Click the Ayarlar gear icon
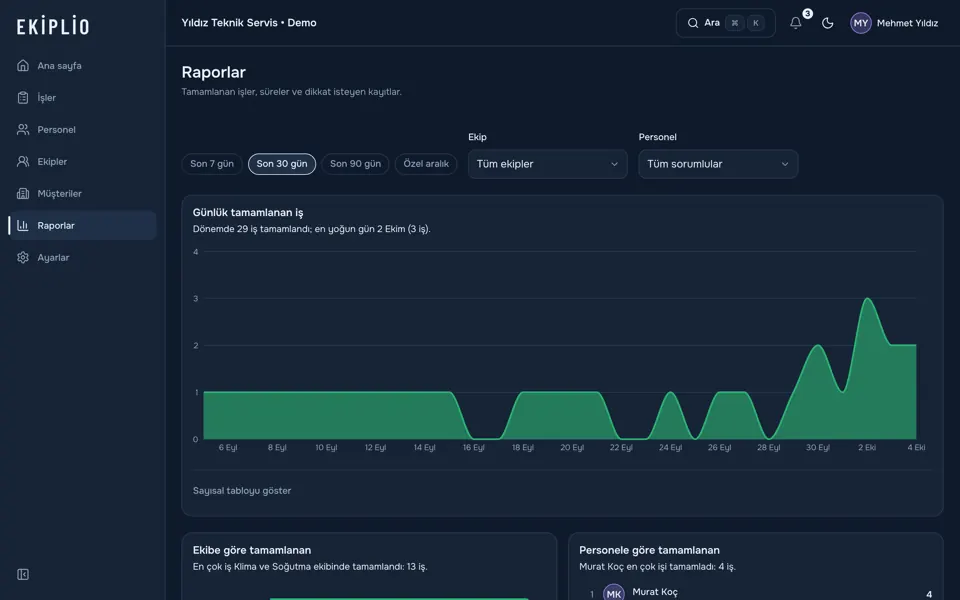 coord(23,257)
